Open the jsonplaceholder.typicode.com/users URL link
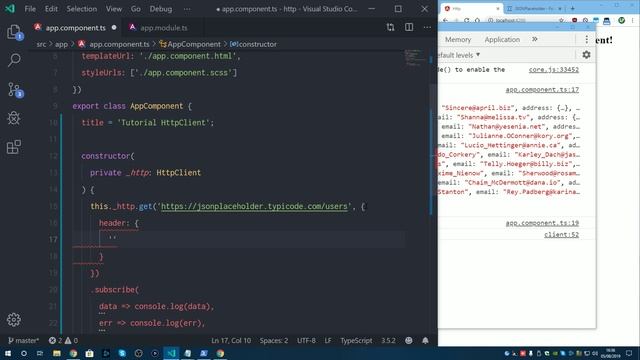 pyautogui.click(x=254, y=207)
